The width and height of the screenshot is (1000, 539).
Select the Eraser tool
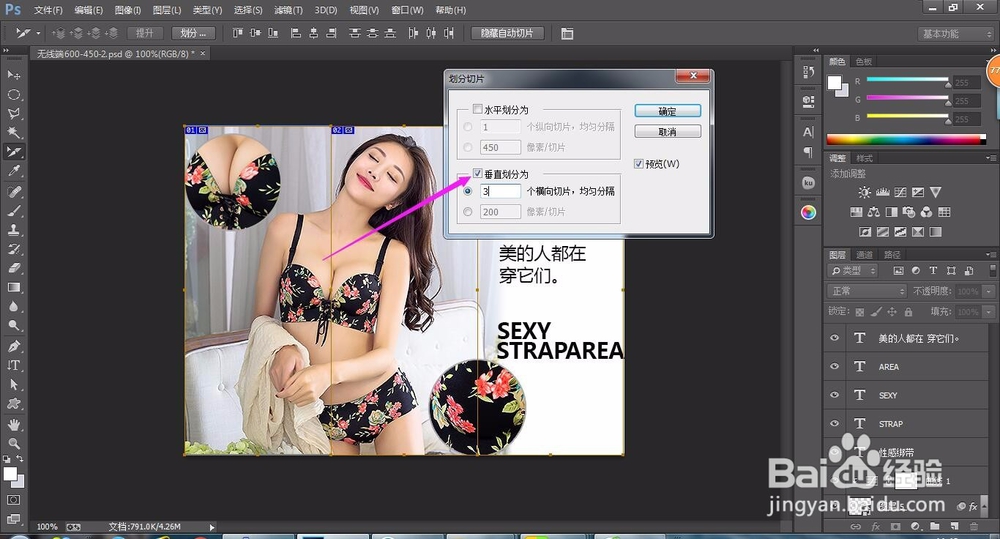(13, 268)
